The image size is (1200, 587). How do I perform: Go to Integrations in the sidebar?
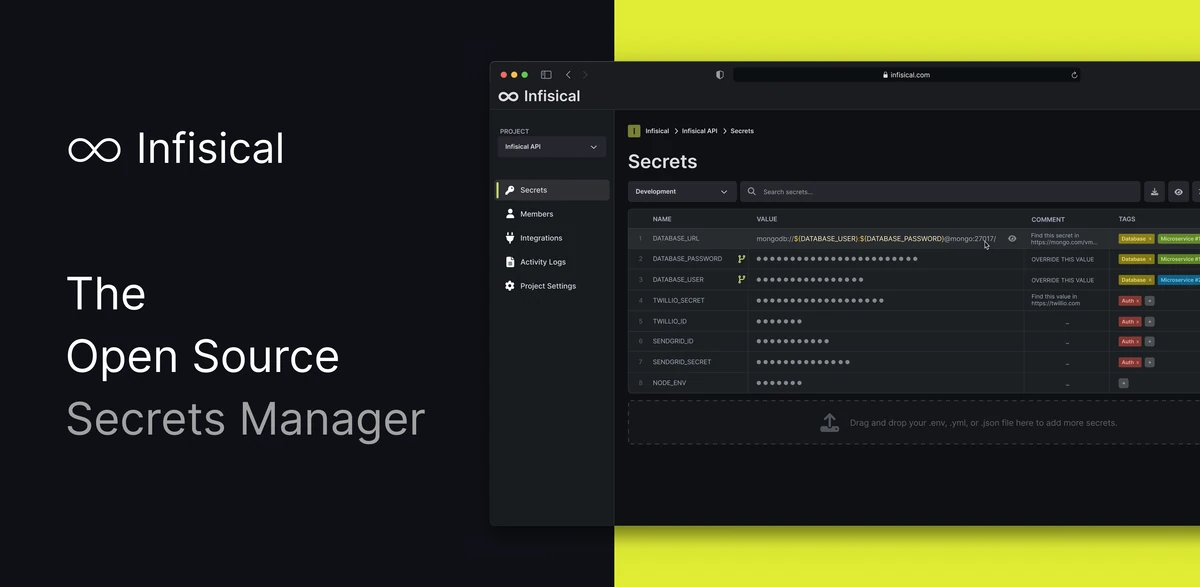click(541, 238)
